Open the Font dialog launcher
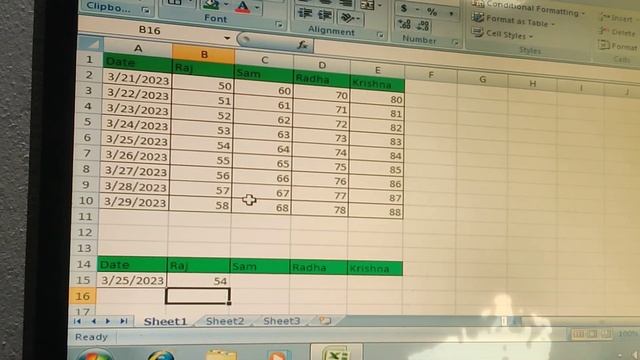Screen dimensions: 640x360 point(279,25)
